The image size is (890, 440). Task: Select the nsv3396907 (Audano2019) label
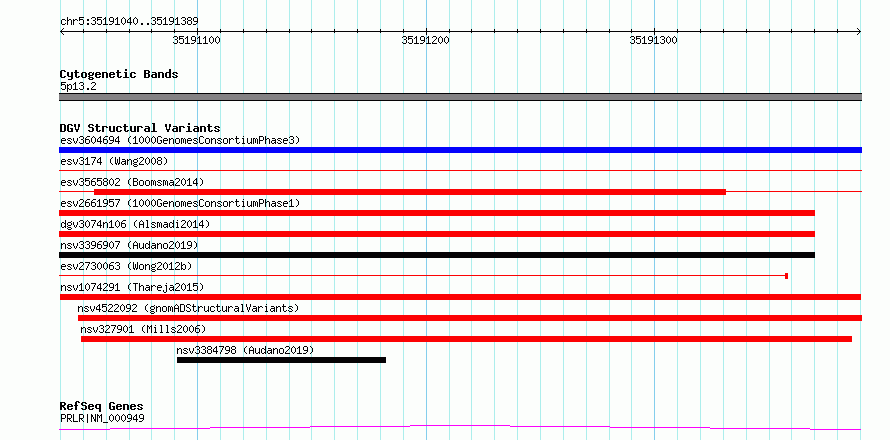pos(129,245)
